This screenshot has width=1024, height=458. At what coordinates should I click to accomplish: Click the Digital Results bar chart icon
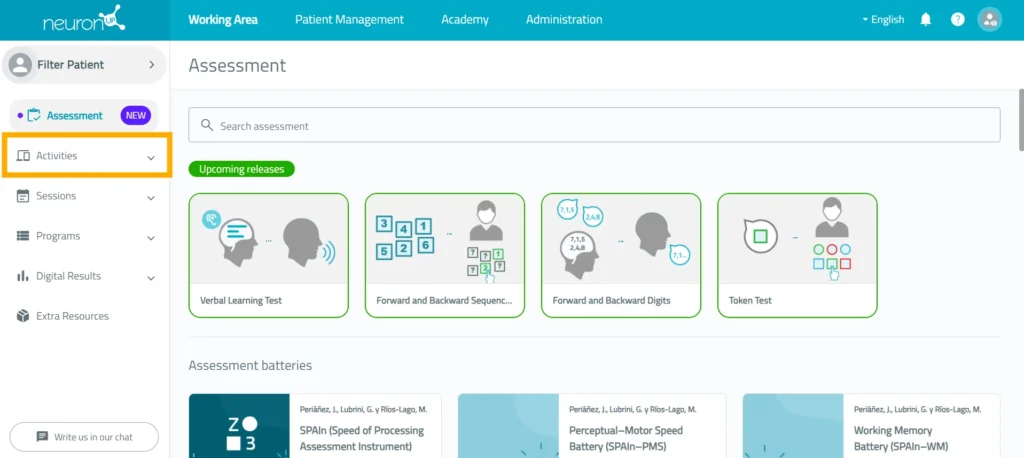[x=23, y=276]
